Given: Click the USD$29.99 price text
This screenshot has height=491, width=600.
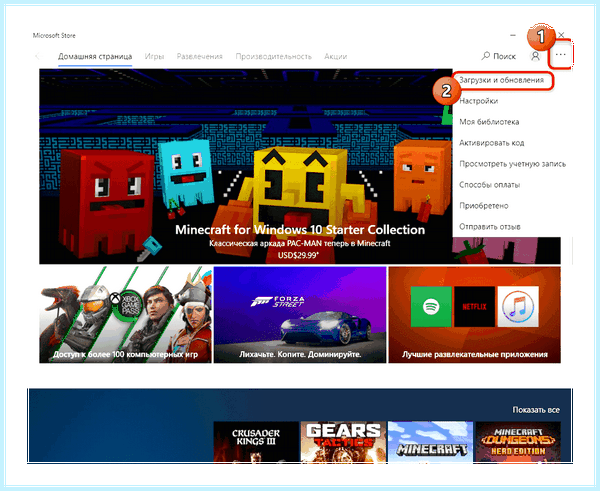Looking at the screenshot, I should (298, 255).
